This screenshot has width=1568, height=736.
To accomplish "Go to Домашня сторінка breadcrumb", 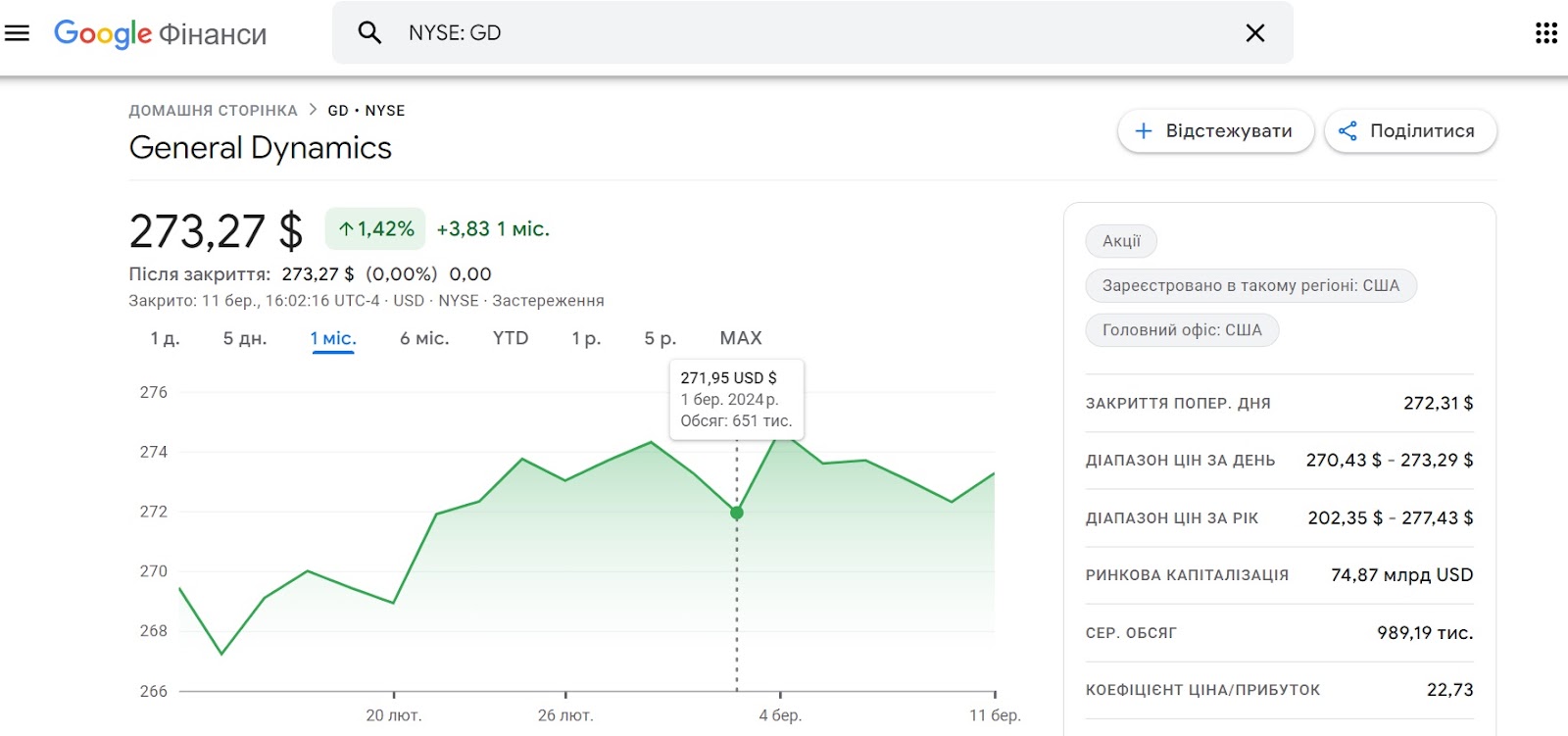I will 213,111.
